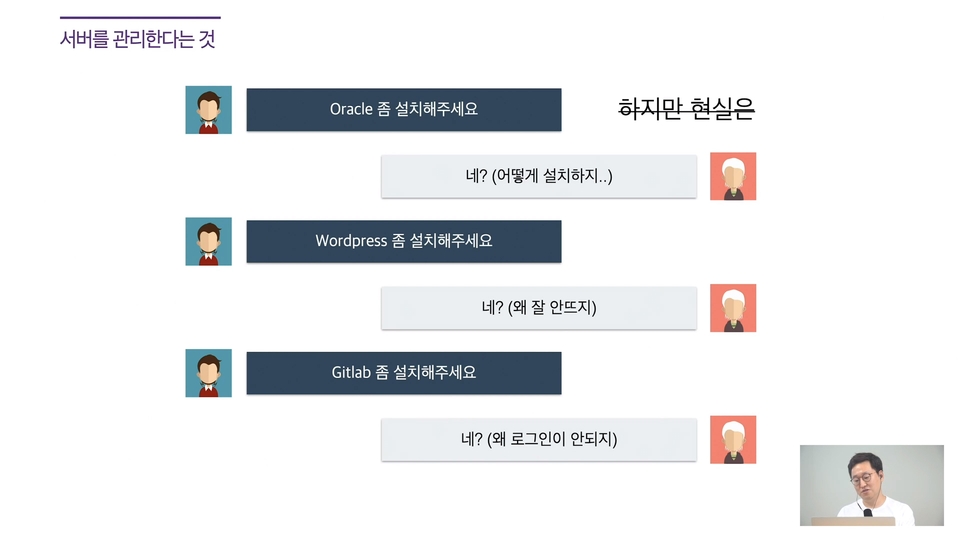This screenshot has width=960, height=540.
Task: Click the word 'Wordpress' in the second request
Action: point(351,241)
